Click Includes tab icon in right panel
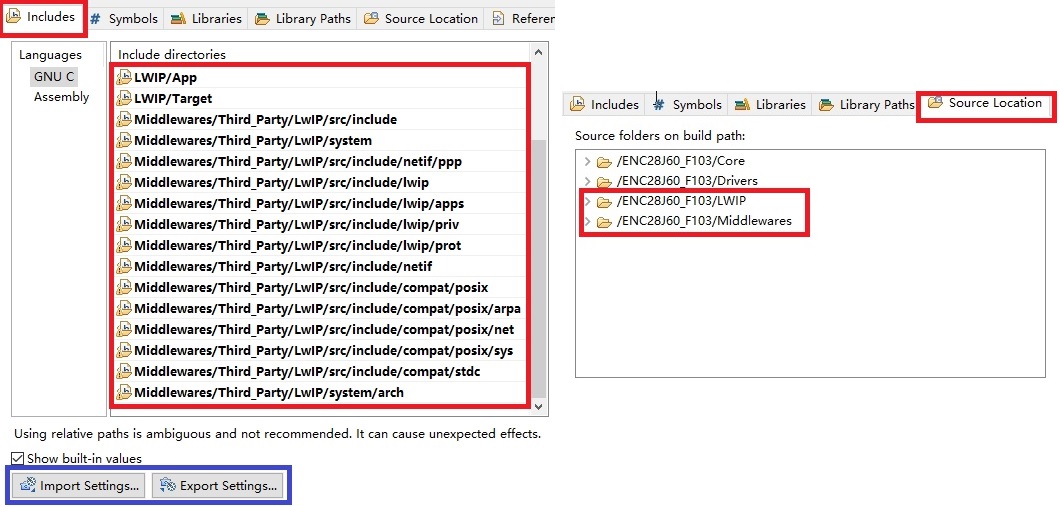The width and height of the screenshot is (1060, 507). 577,105
